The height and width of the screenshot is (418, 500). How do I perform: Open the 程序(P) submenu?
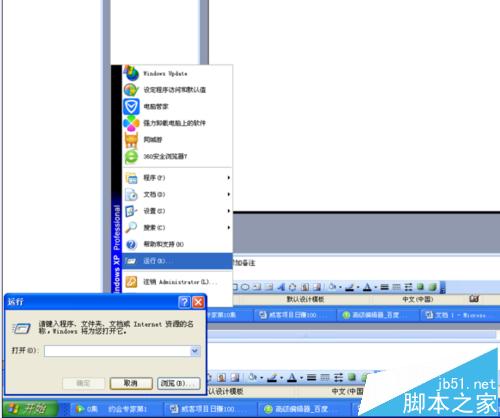tap(177, 178)
